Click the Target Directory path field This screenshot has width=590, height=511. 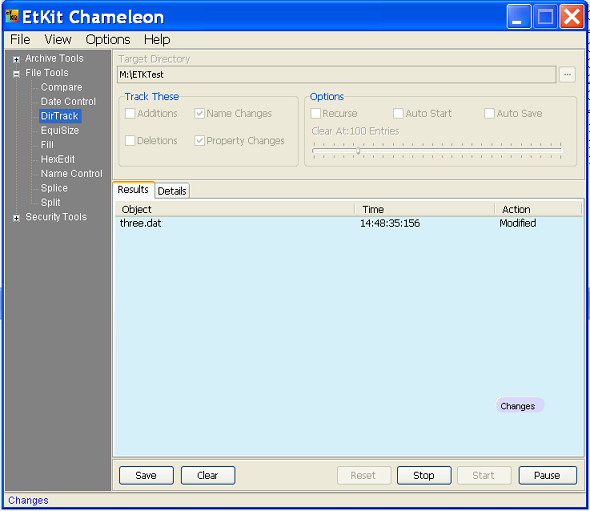point(336,75)
